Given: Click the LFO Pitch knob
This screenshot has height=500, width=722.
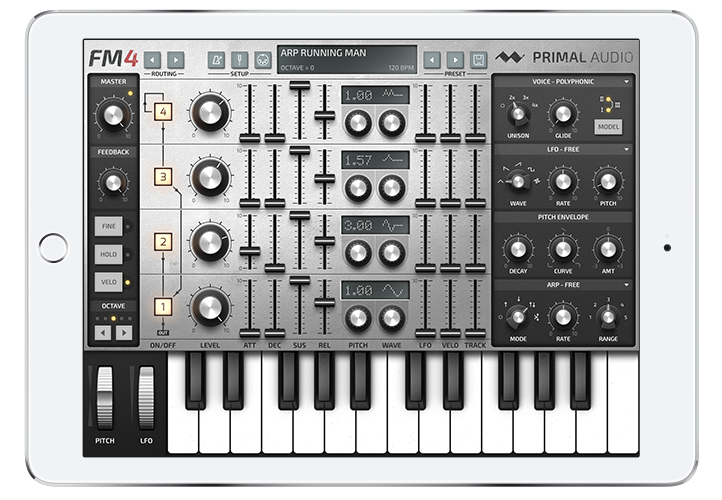Looking at the screenshot, I should click(608, 181).
